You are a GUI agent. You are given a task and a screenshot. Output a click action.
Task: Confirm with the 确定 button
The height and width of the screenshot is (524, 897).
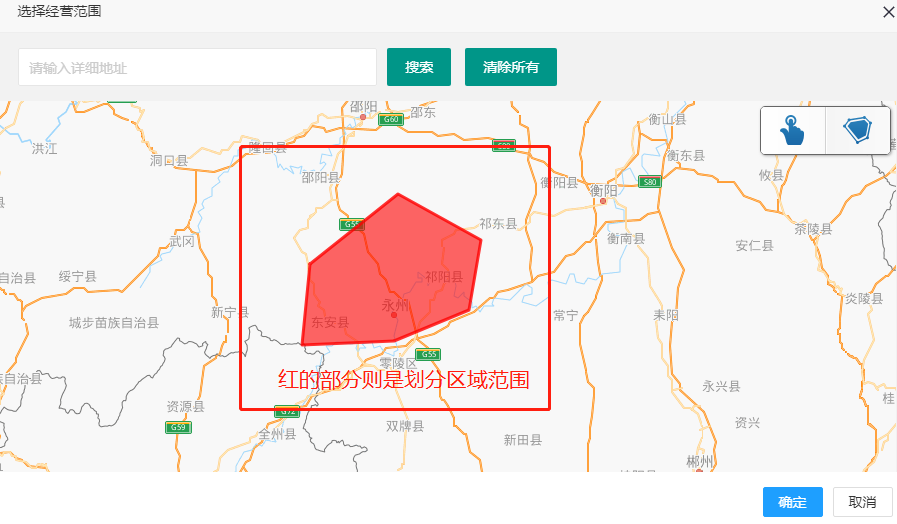(x=792, y=502)
